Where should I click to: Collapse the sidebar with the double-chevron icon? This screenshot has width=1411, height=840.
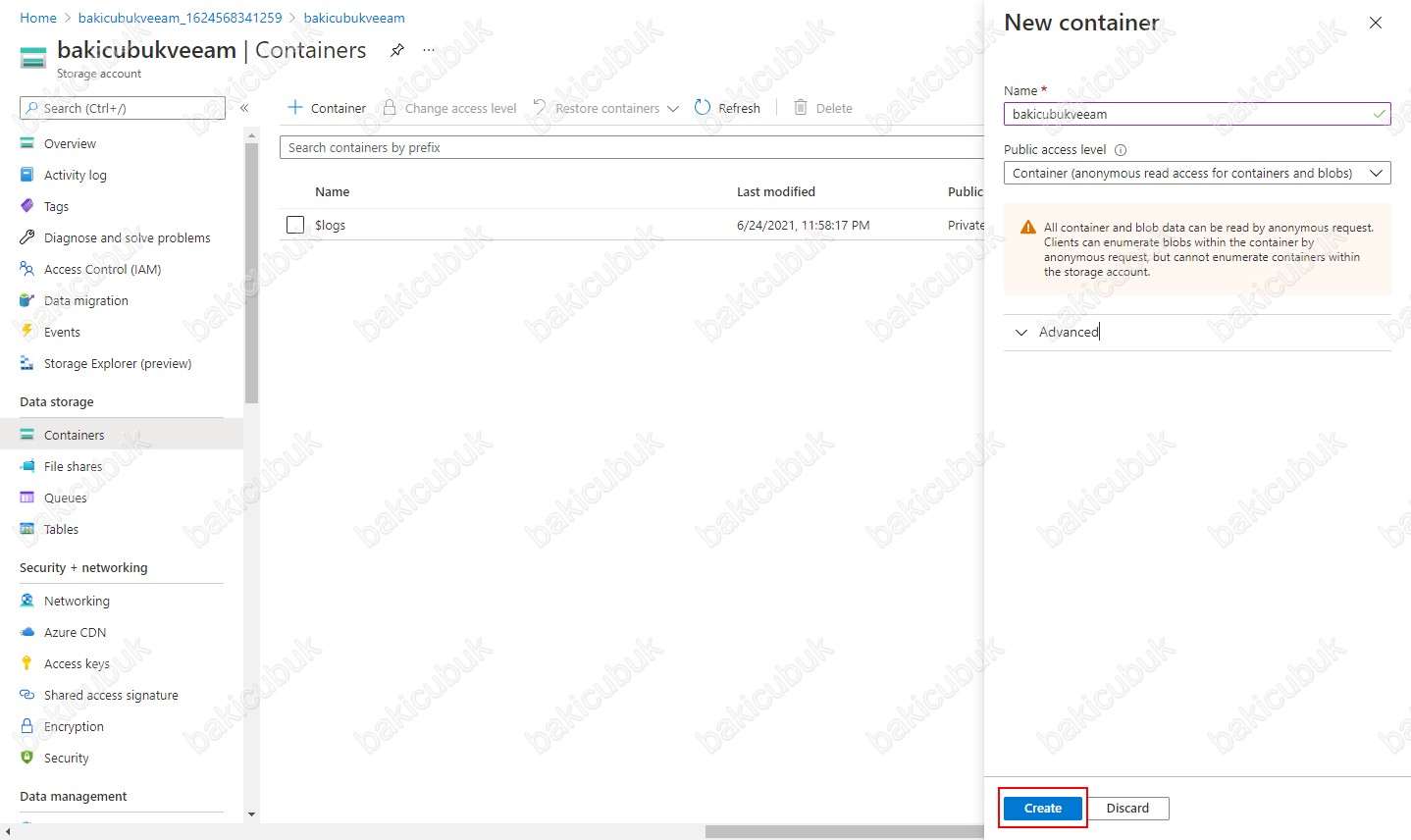(x=244, y=108)
